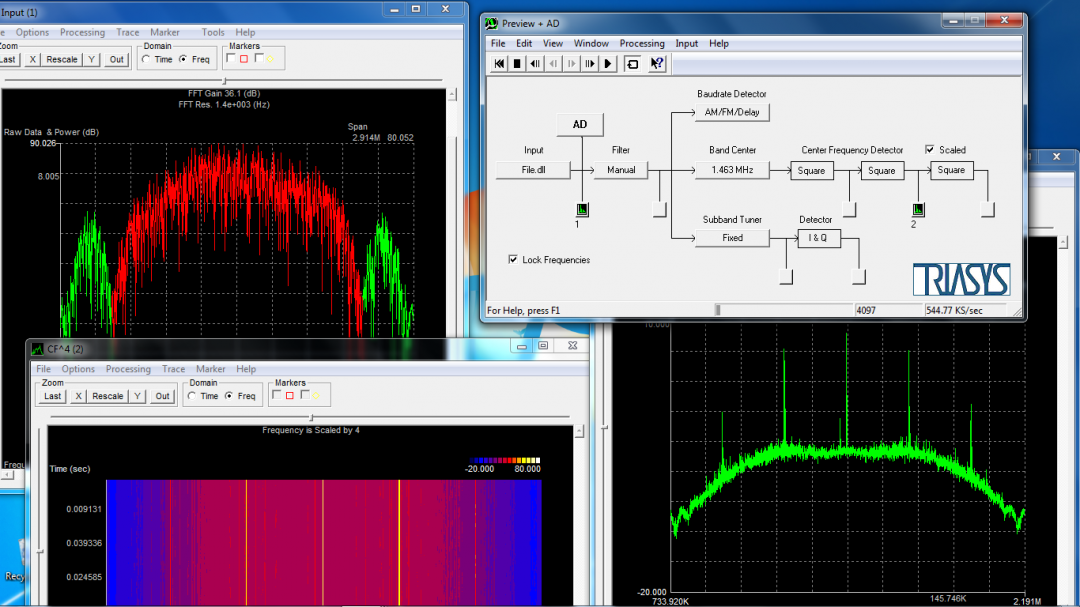Click the step back playback icon
The width and height of the screenshot is (1080, 607).
click(535, 63)
